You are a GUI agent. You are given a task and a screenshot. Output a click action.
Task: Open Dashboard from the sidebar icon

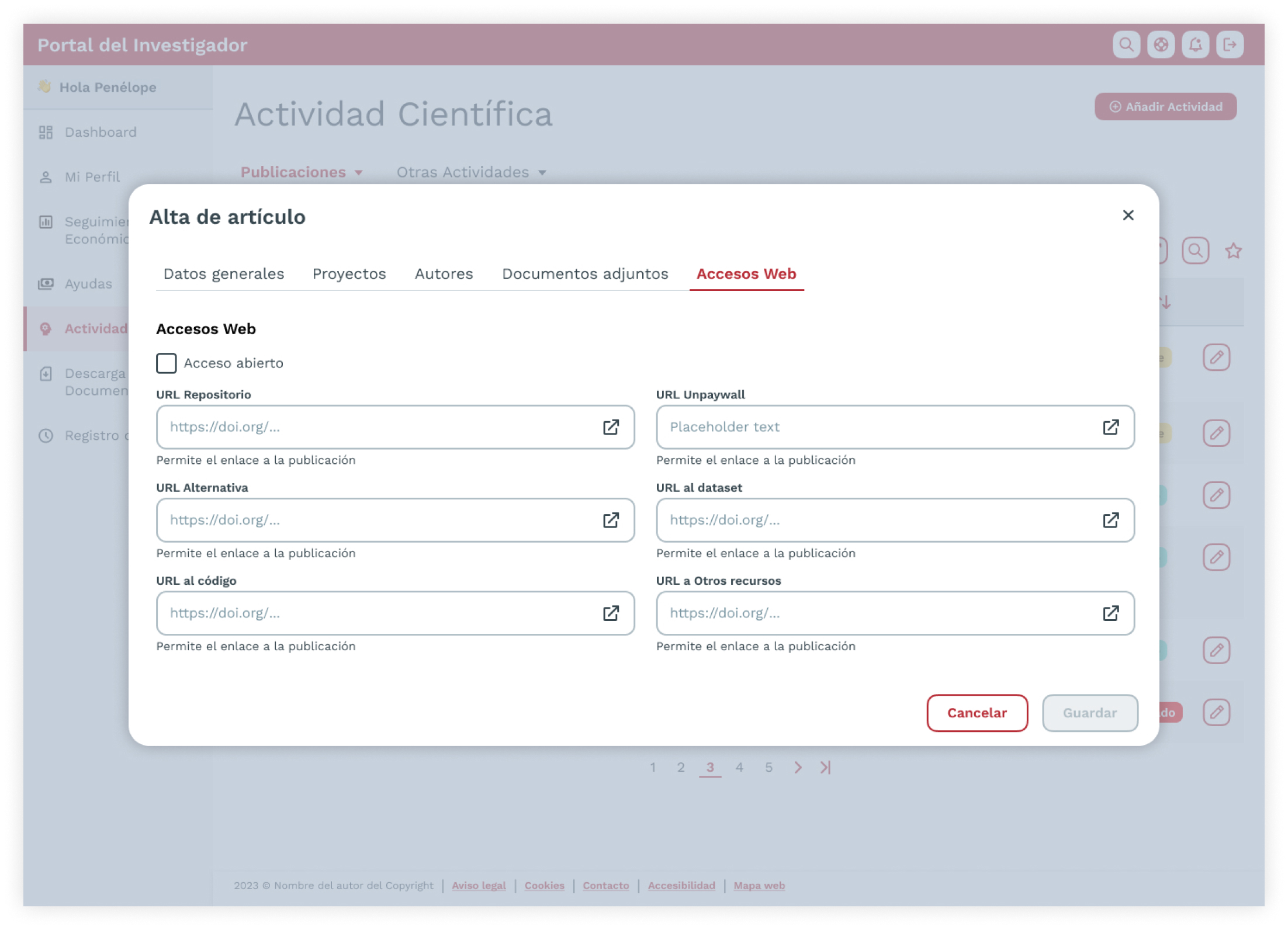46,132
